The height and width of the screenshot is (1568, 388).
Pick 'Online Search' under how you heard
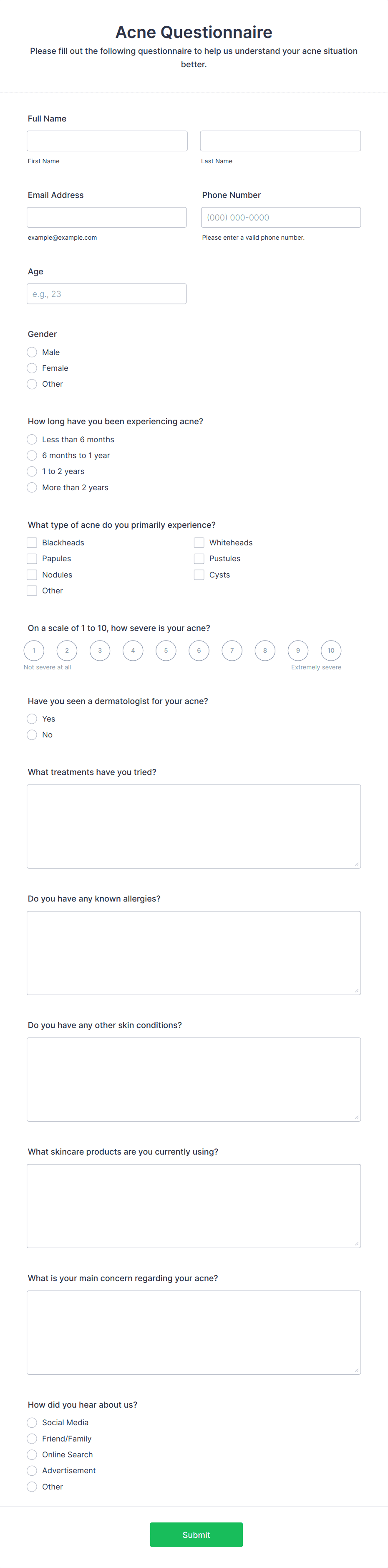click(x=32, y=1454)
